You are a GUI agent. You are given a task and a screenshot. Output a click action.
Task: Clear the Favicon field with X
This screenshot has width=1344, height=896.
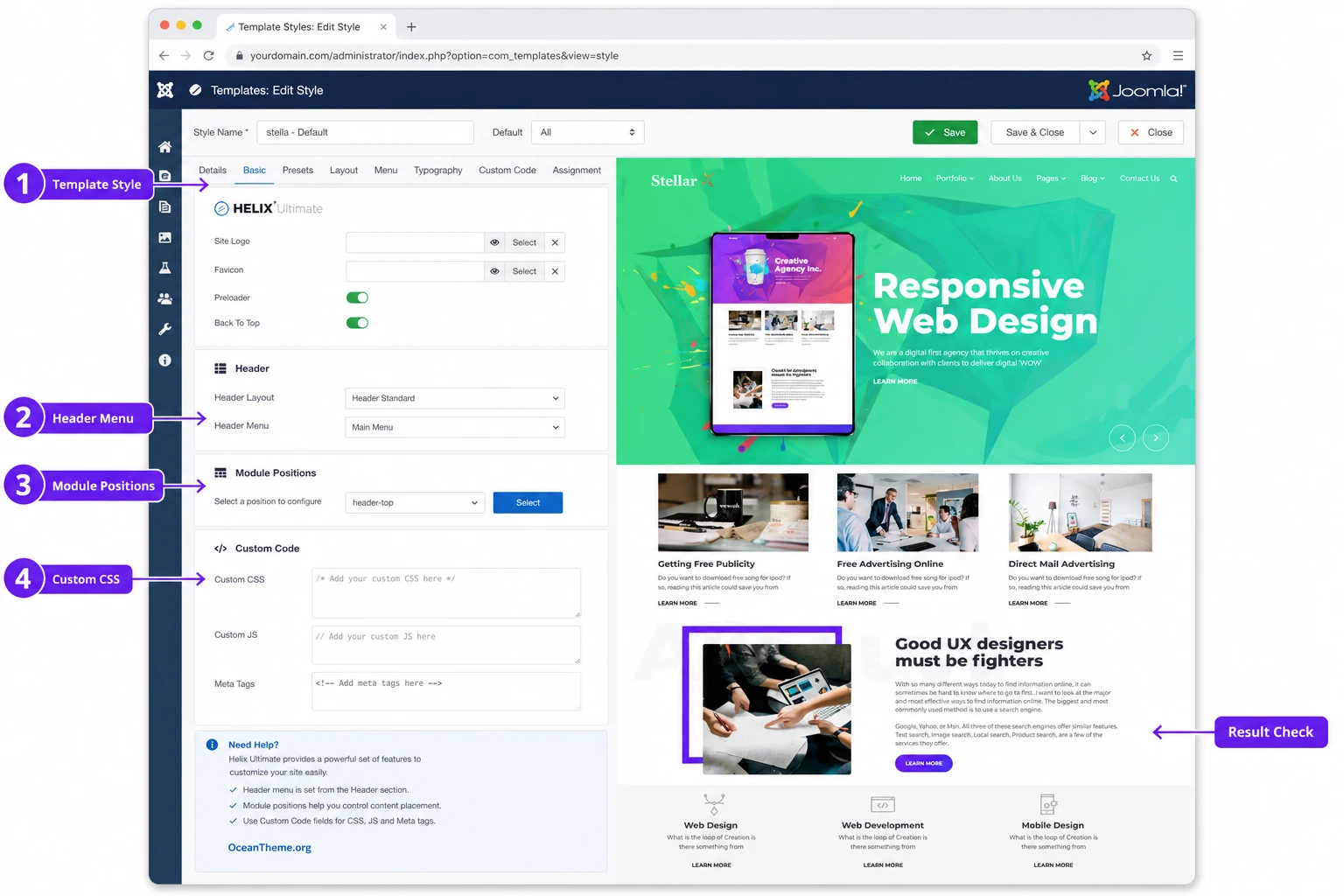click(x=555, y=271)
